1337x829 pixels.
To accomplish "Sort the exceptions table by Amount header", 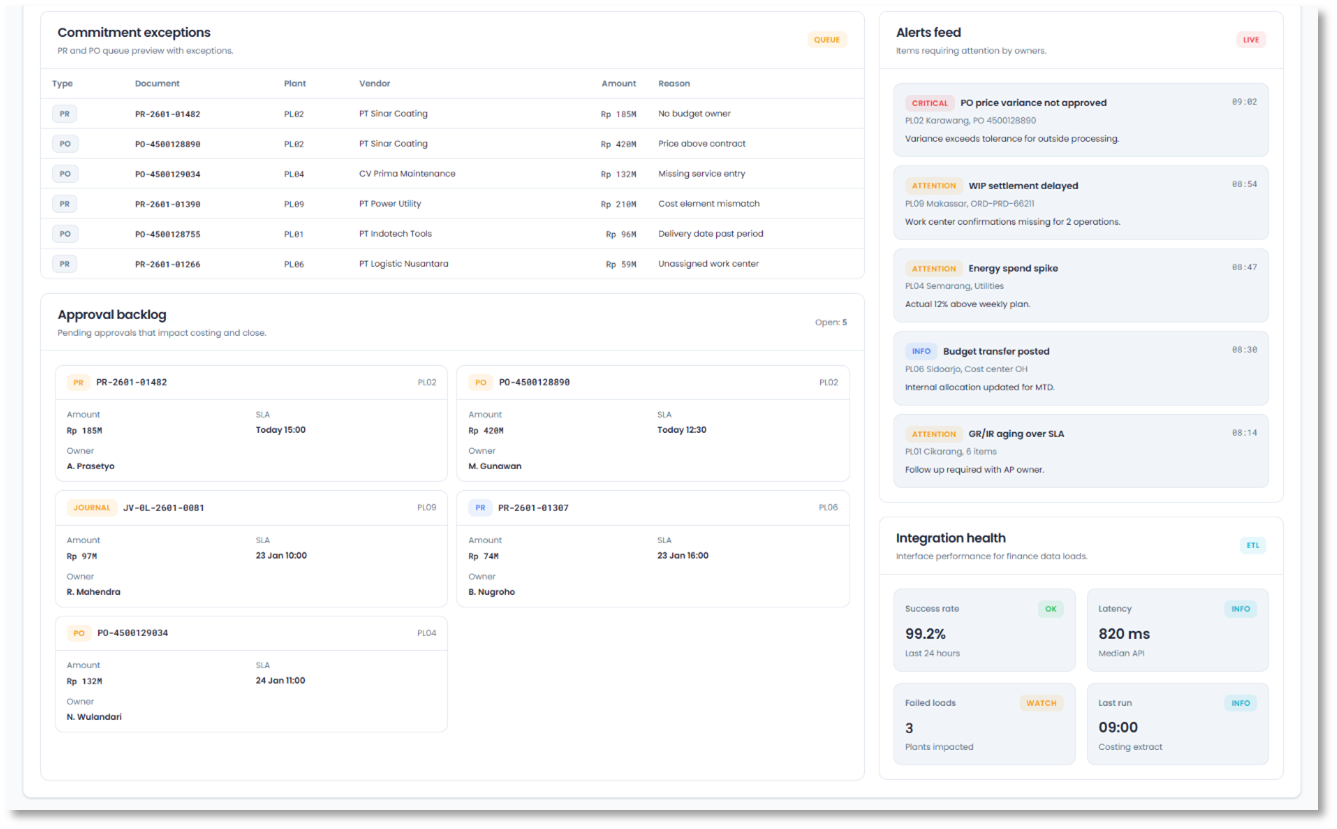I will 618,84.
